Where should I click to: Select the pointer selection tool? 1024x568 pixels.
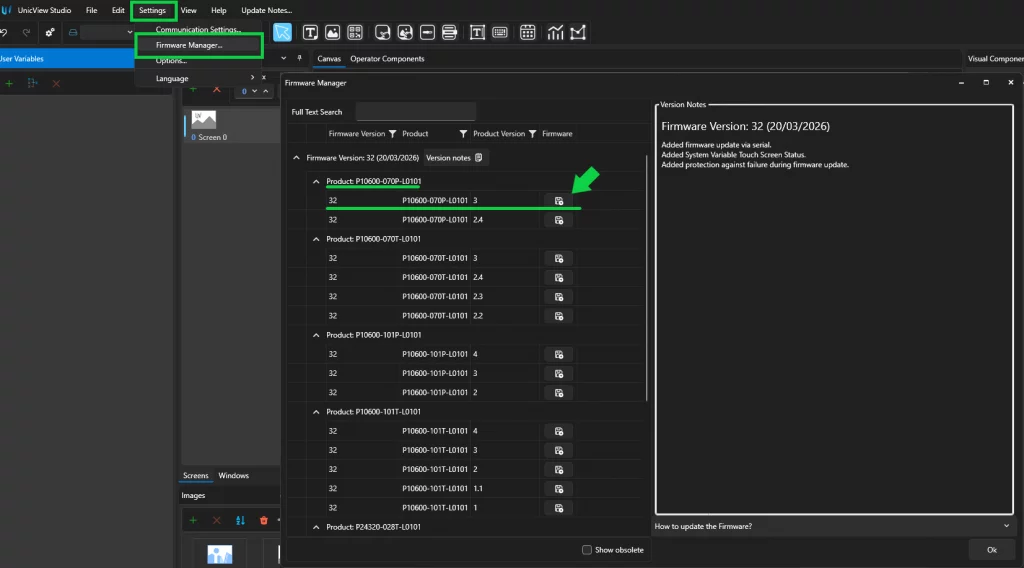click(x=282, y=32)
